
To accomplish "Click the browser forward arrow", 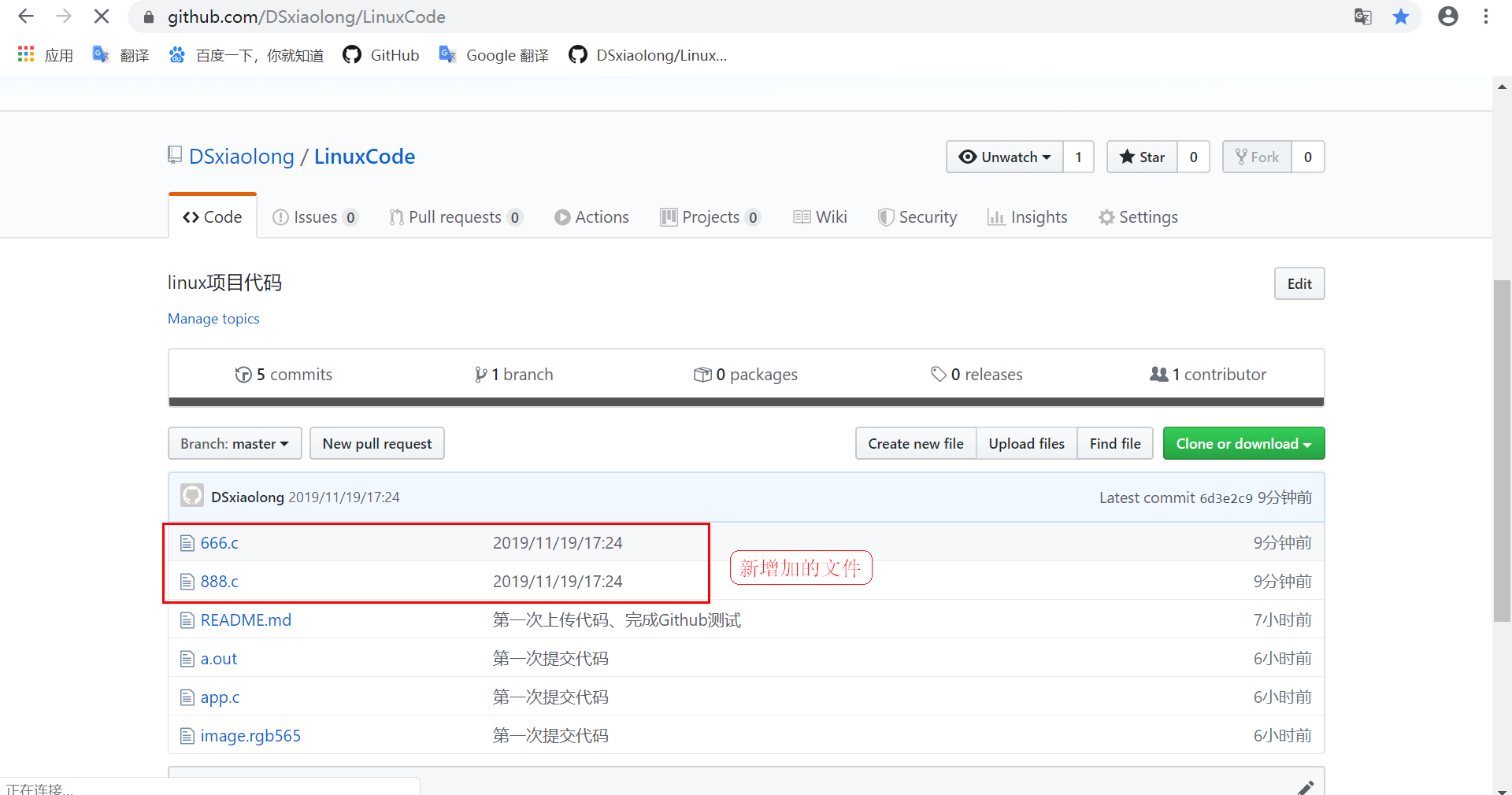I will 64,17.
